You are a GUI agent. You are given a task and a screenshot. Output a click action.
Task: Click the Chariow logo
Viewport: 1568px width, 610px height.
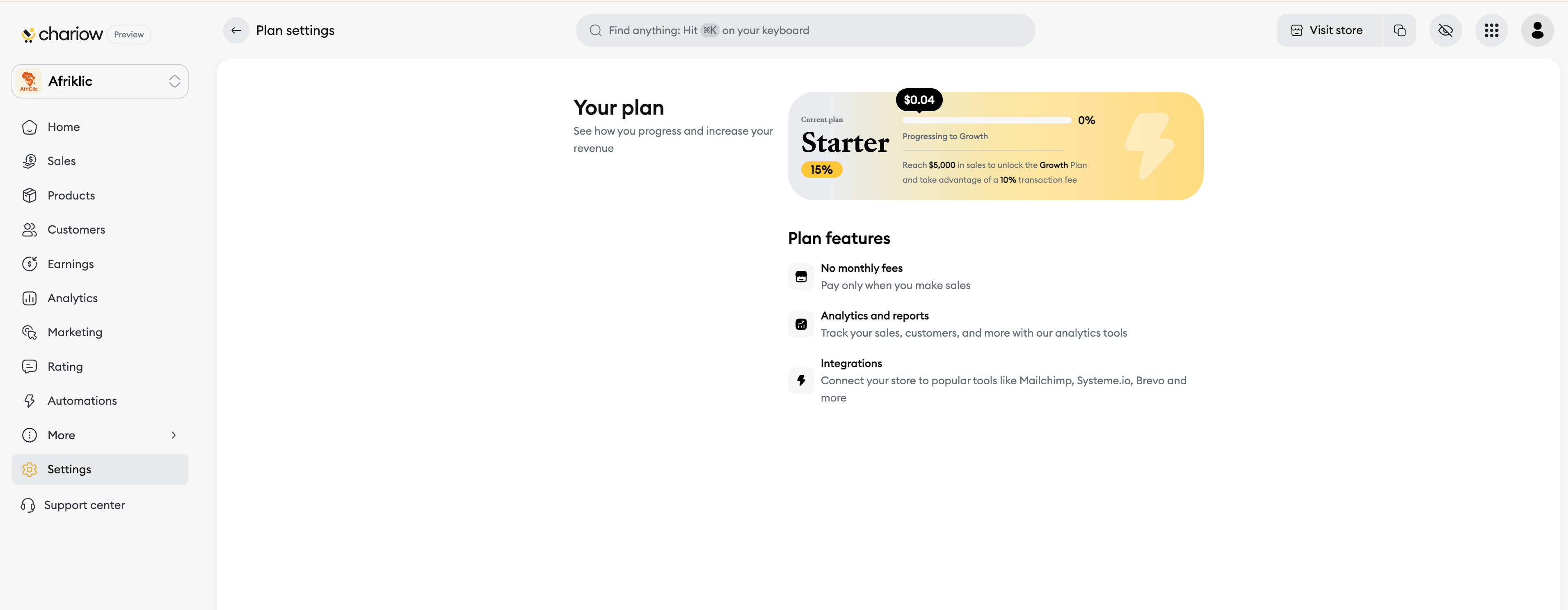62,34
